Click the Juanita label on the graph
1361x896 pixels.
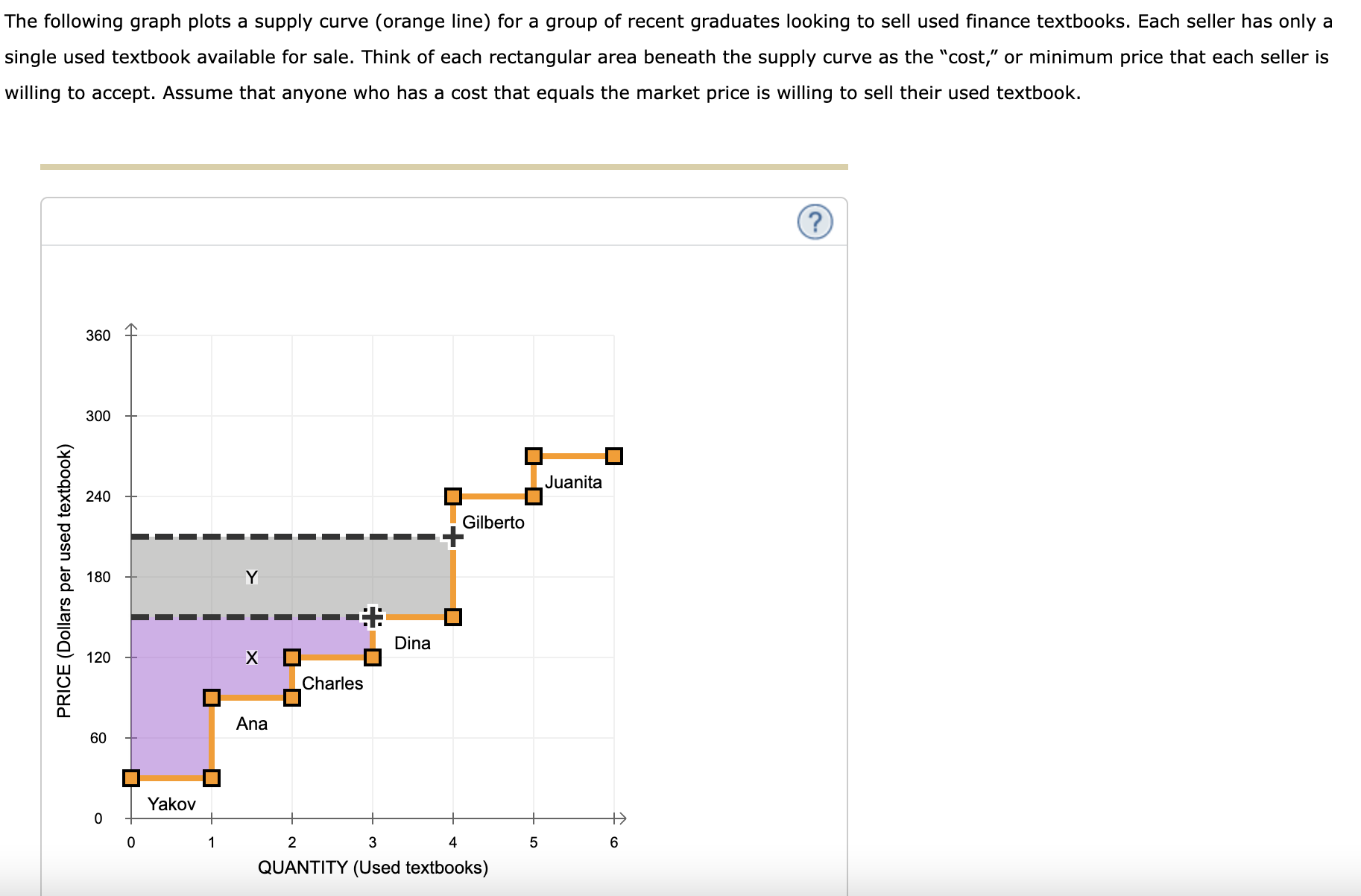click(574, 482)
